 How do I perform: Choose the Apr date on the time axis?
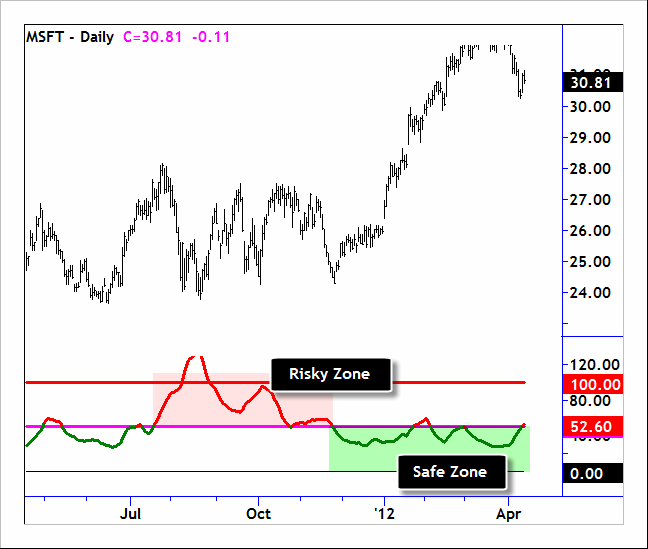tap(509, 514)
